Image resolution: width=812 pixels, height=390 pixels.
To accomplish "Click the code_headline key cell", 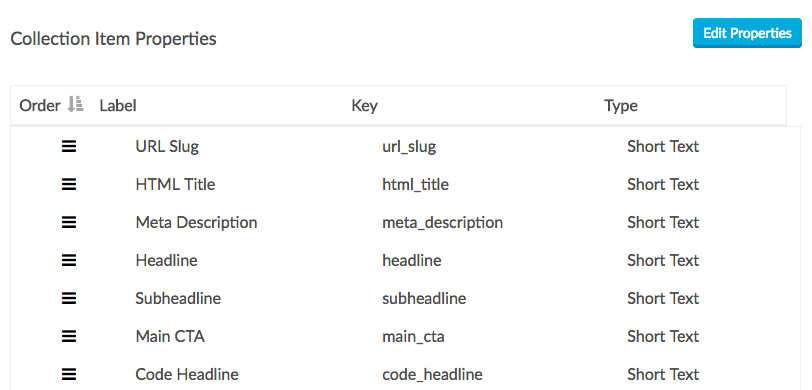I will click(x=432, y=374).
